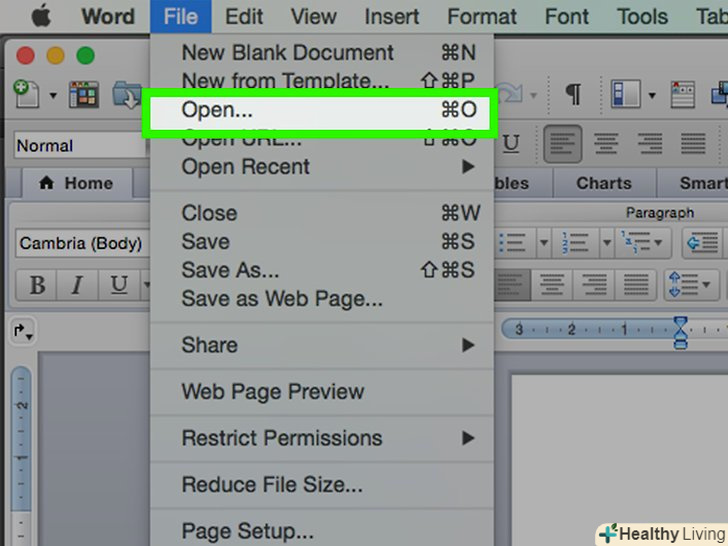Expand the Open Recent submenu
This screenshot has width=728, height=546.
pyautogui.click(x=322, y=167)
